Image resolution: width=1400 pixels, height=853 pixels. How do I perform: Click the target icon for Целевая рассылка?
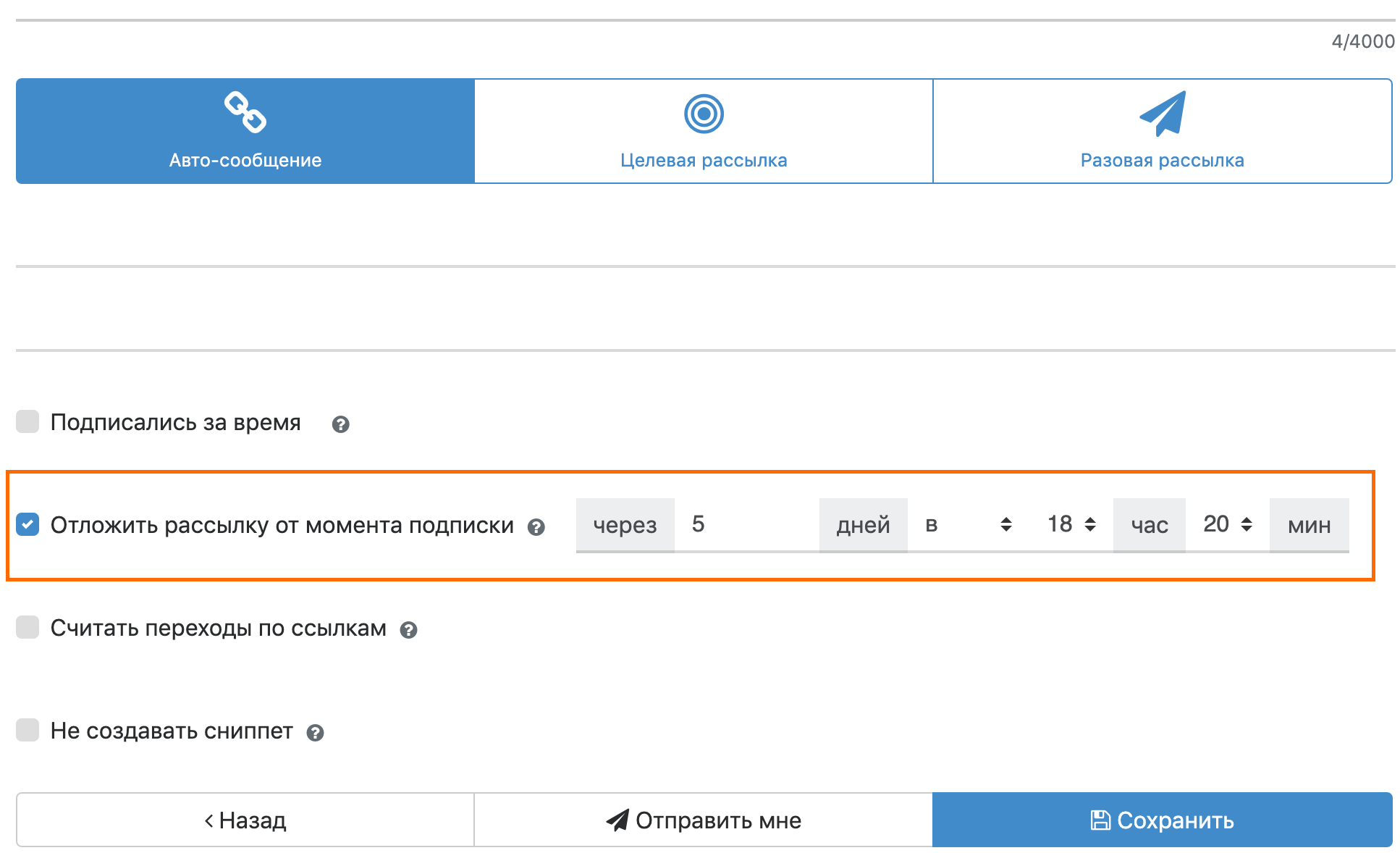pos(704,114)
